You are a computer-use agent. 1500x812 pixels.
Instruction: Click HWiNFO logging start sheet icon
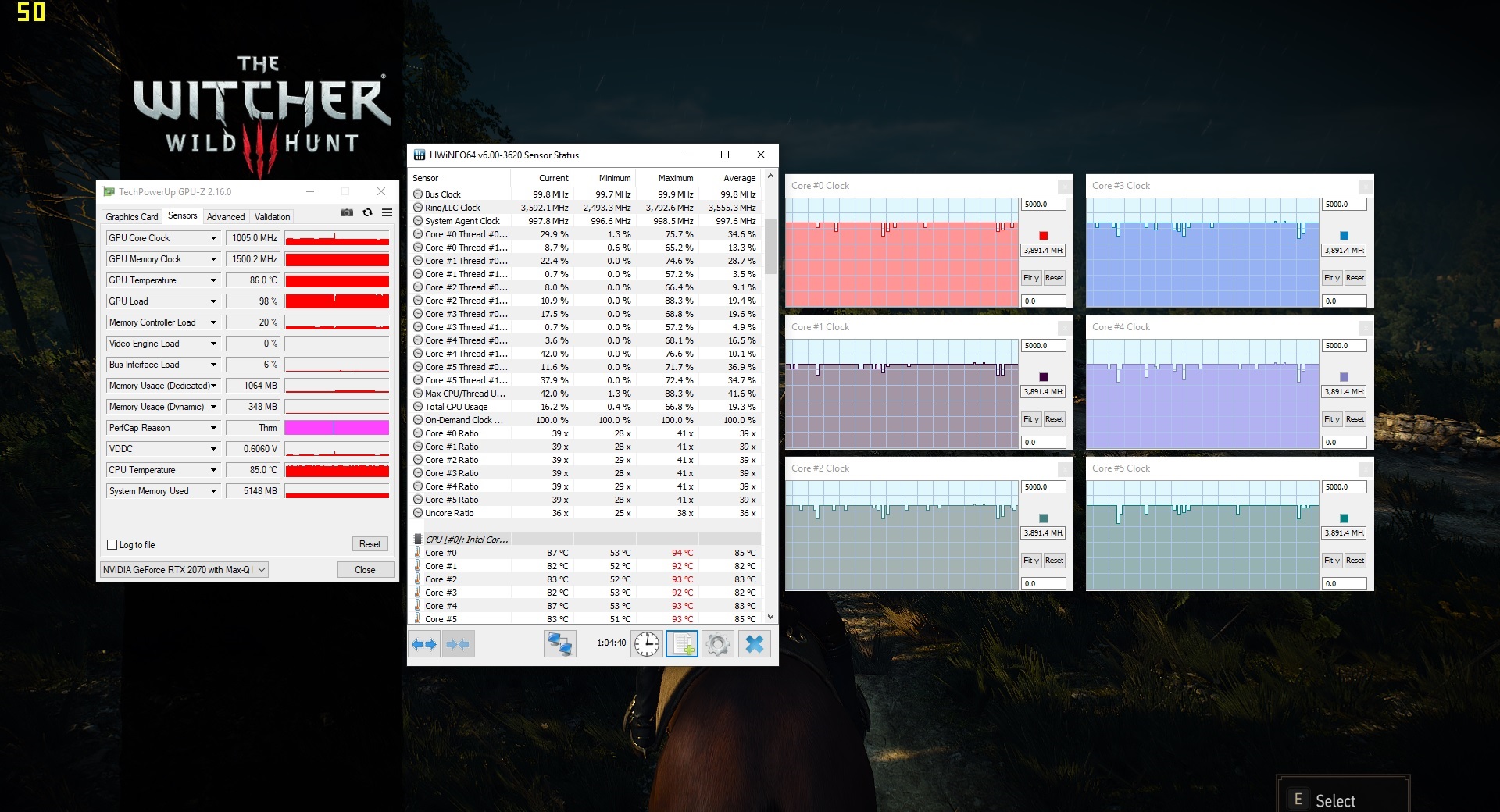pos(682,644)
